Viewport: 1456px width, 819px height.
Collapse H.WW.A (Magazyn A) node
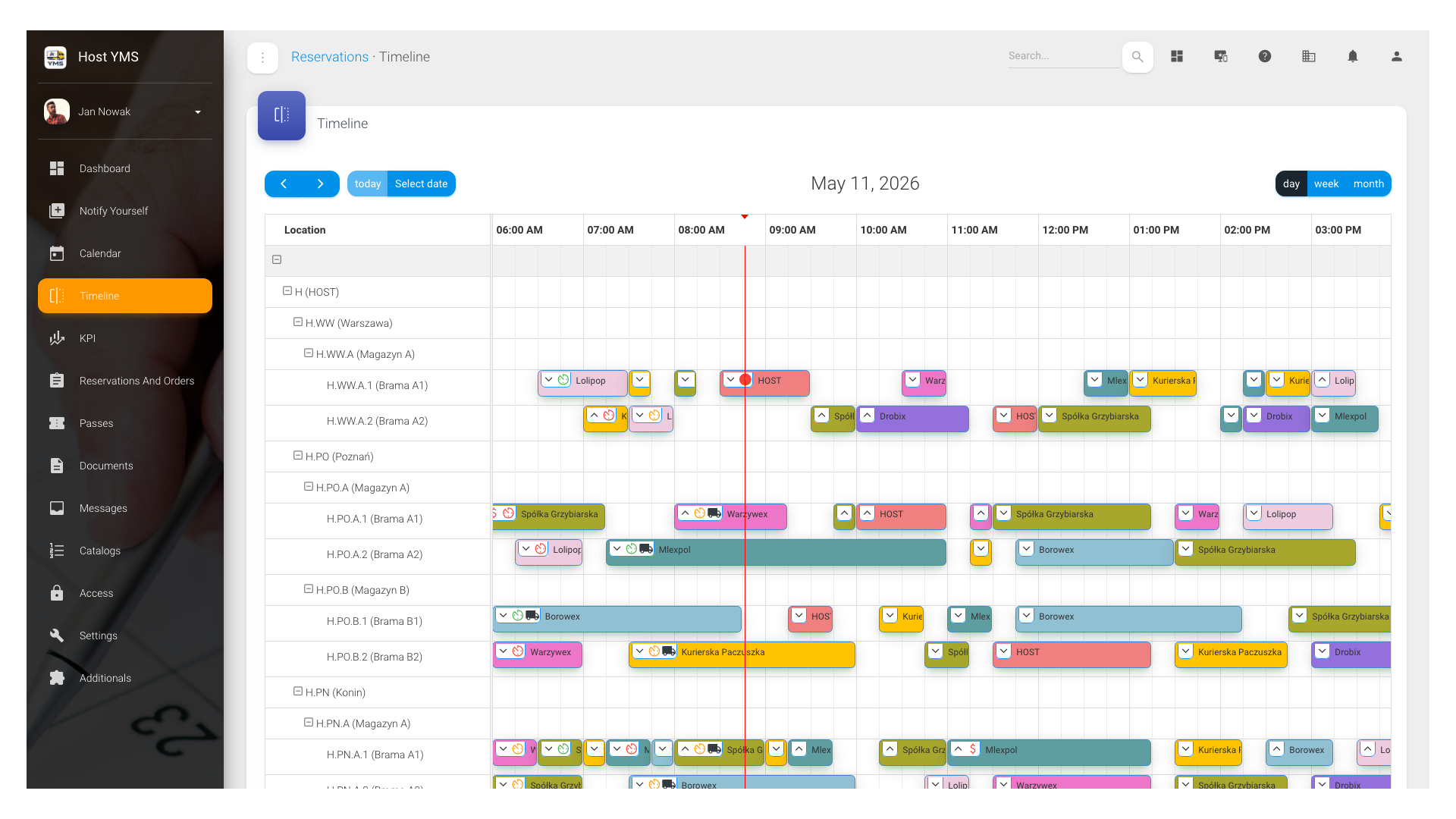coord(309,353)
